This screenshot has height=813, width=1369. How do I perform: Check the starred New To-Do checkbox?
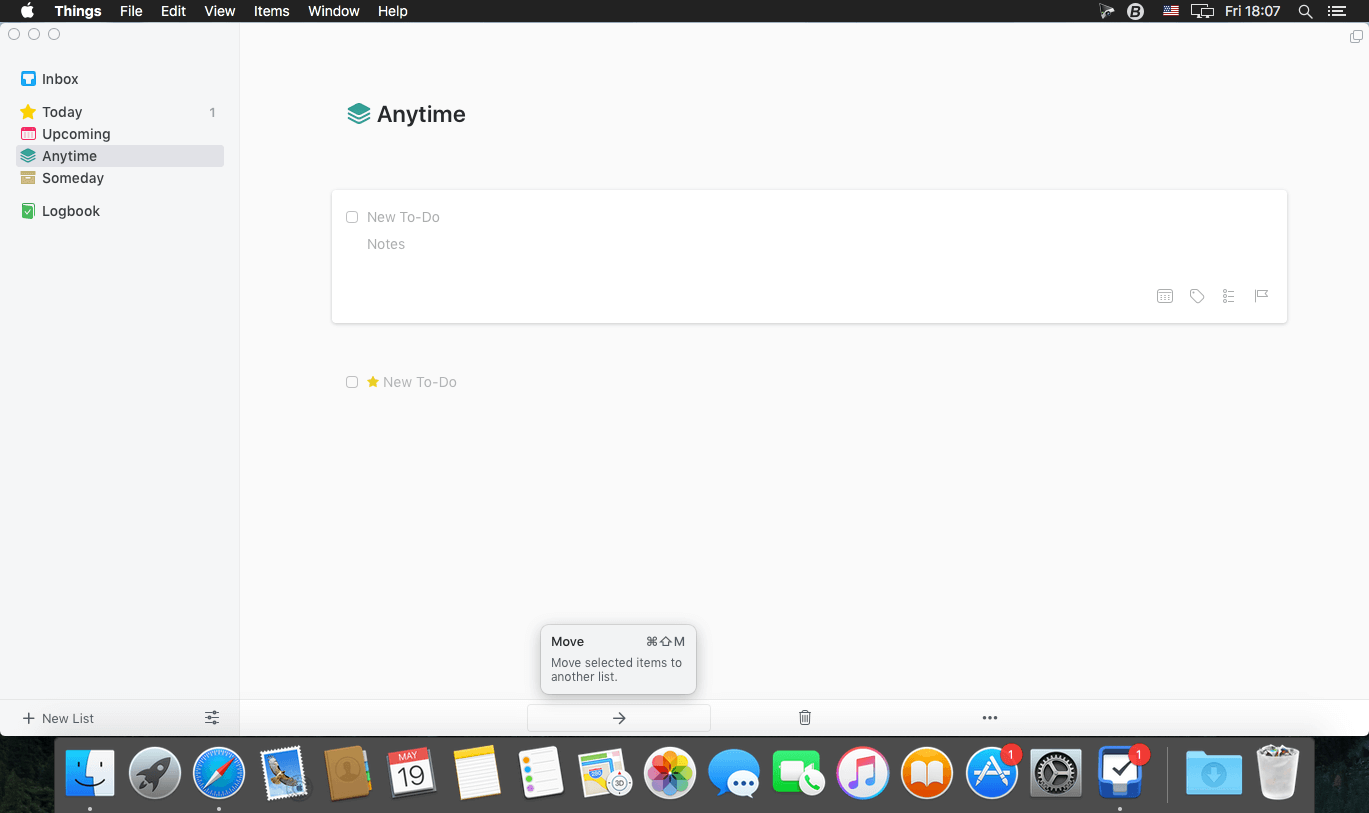click(352, 382)
